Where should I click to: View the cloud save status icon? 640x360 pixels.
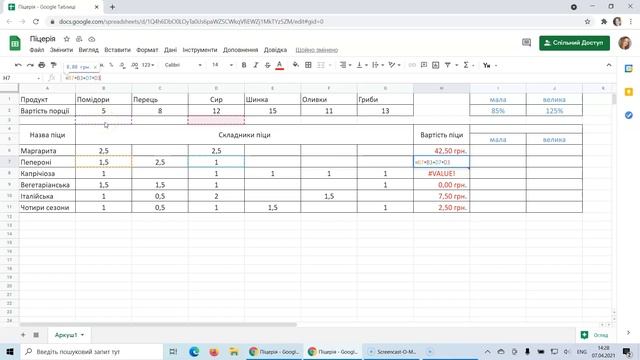coord(92,39)
